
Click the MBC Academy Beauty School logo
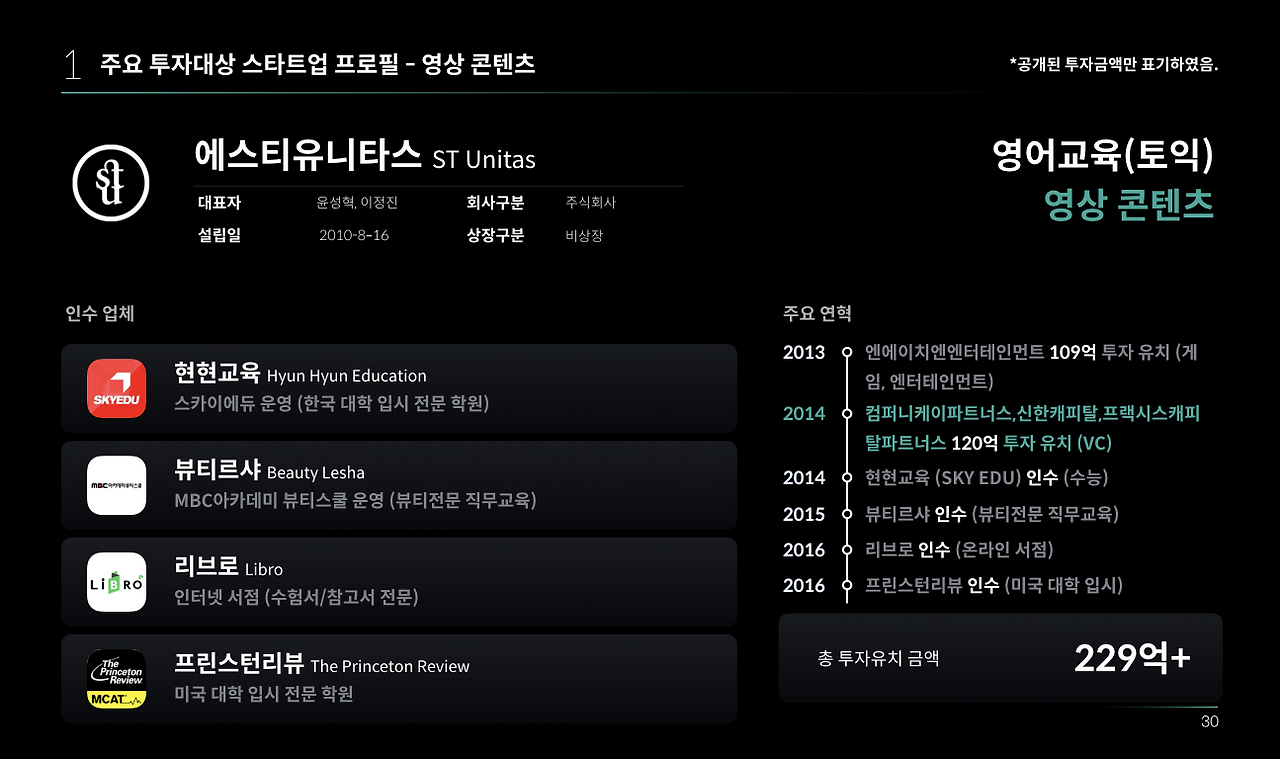click(x=116, y=485)
